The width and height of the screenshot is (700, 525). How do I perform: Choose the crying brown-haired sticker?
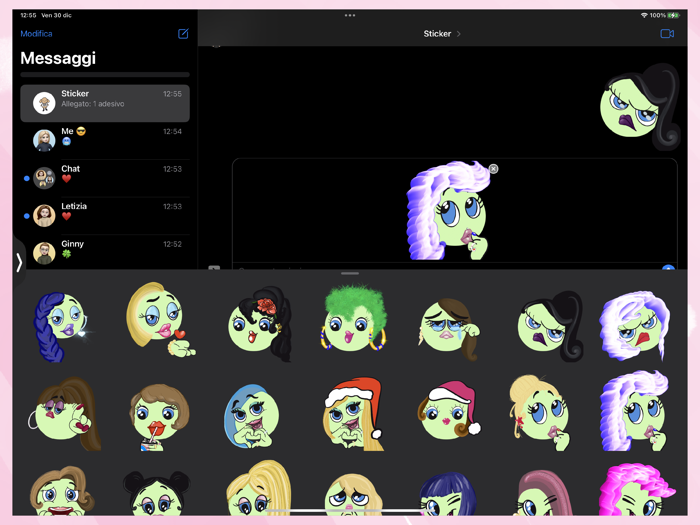pyautogui.click(x=449, y=329)
